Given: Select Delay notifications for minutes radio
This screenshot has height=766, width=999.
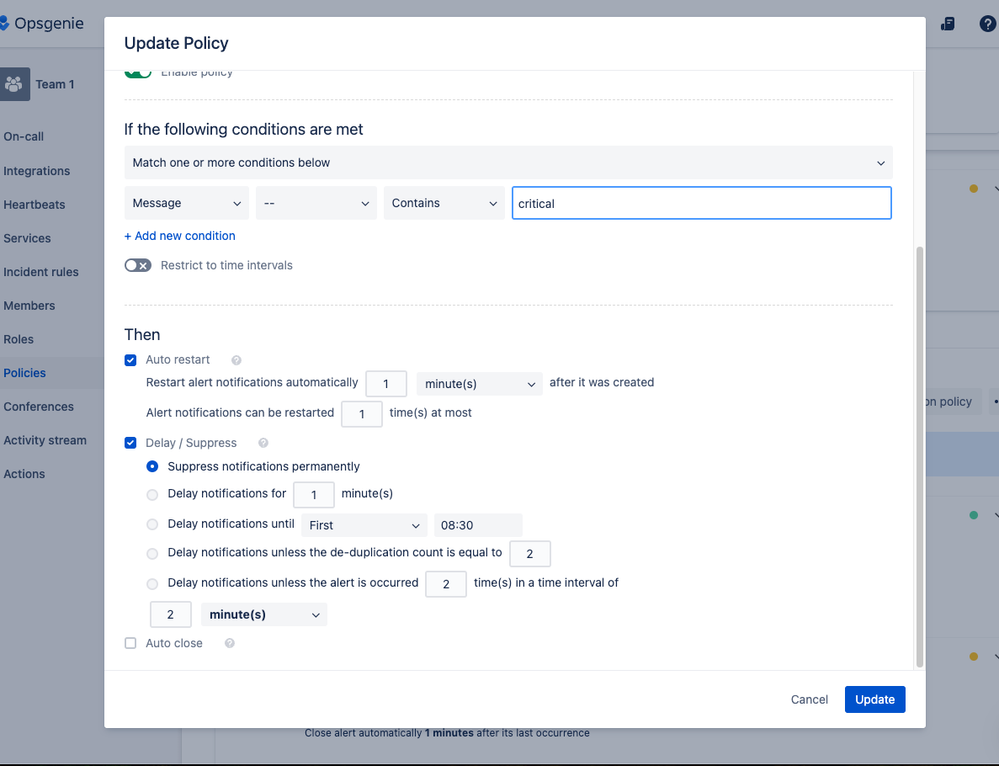Looking at the screenshot, I should pos(152,495).
